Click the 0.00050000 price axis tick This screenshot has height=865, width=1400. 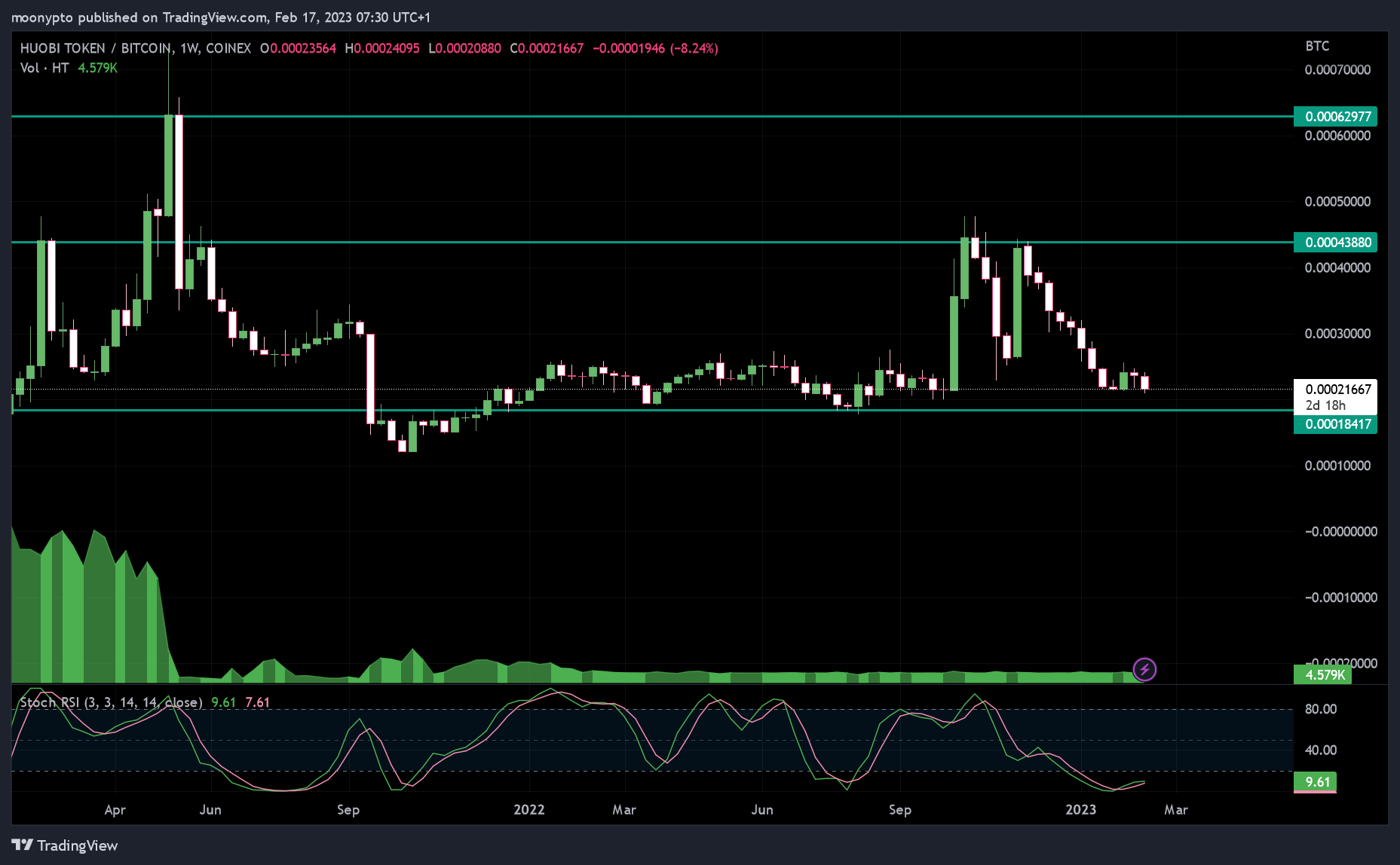coord(1338,201)
